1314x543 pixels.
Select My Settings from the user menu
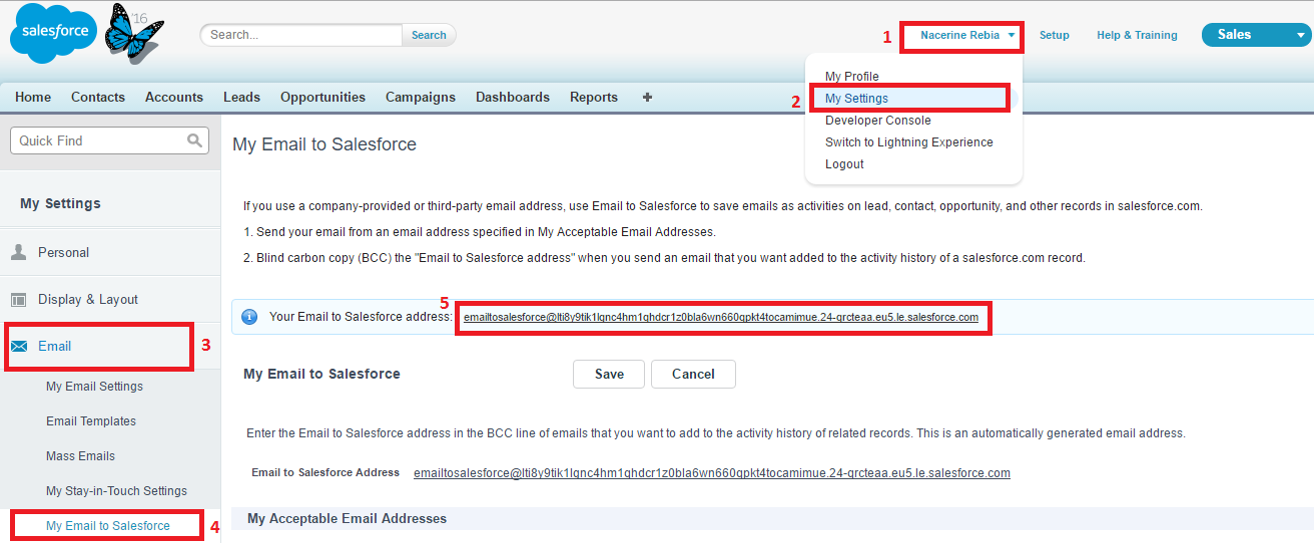tap(856, 98)
